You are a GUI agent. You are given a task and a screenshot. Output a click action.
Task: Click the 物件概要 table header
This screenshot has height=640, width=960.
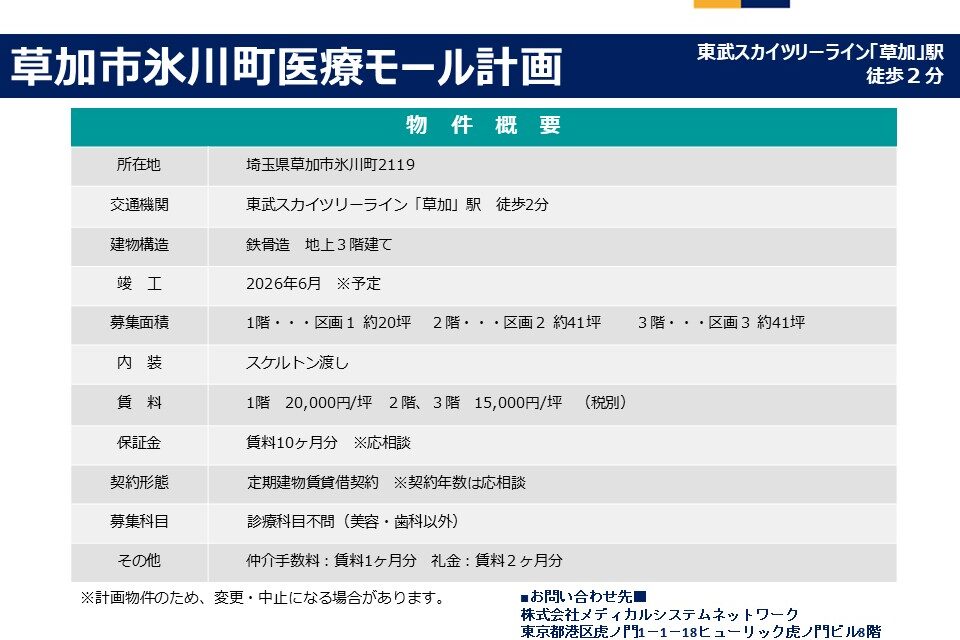(x=483, y=126)
